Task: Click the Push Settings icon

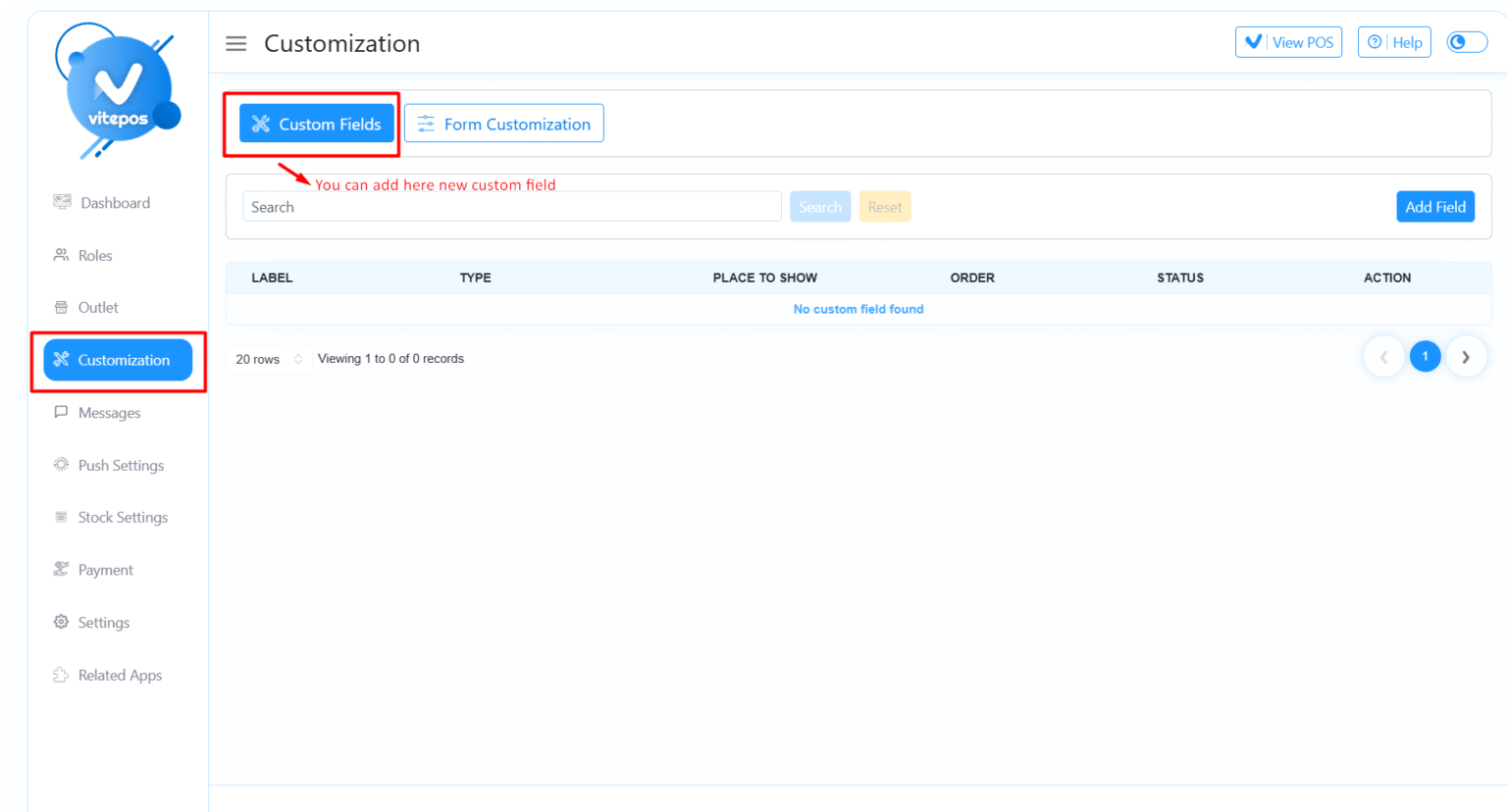Action: pos(61,465)
